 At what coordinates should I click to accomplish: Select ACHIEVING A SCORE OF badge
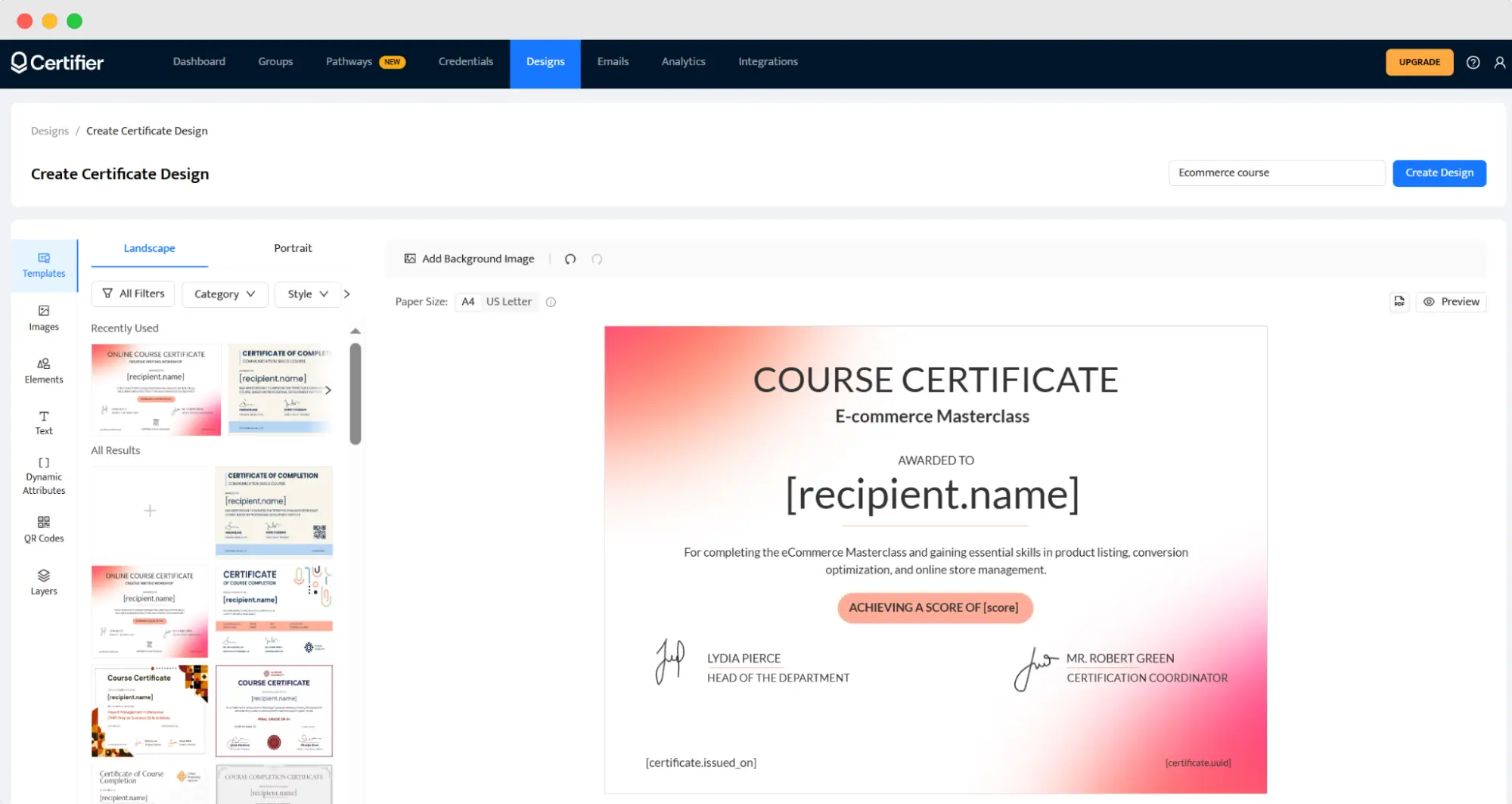[934, 607]
